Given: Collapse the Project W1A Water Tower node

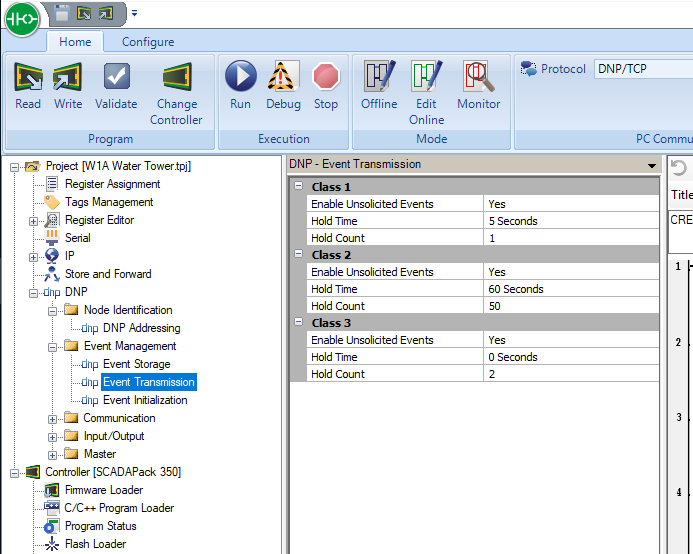Looking at the screenshot, I should point(15,167).
